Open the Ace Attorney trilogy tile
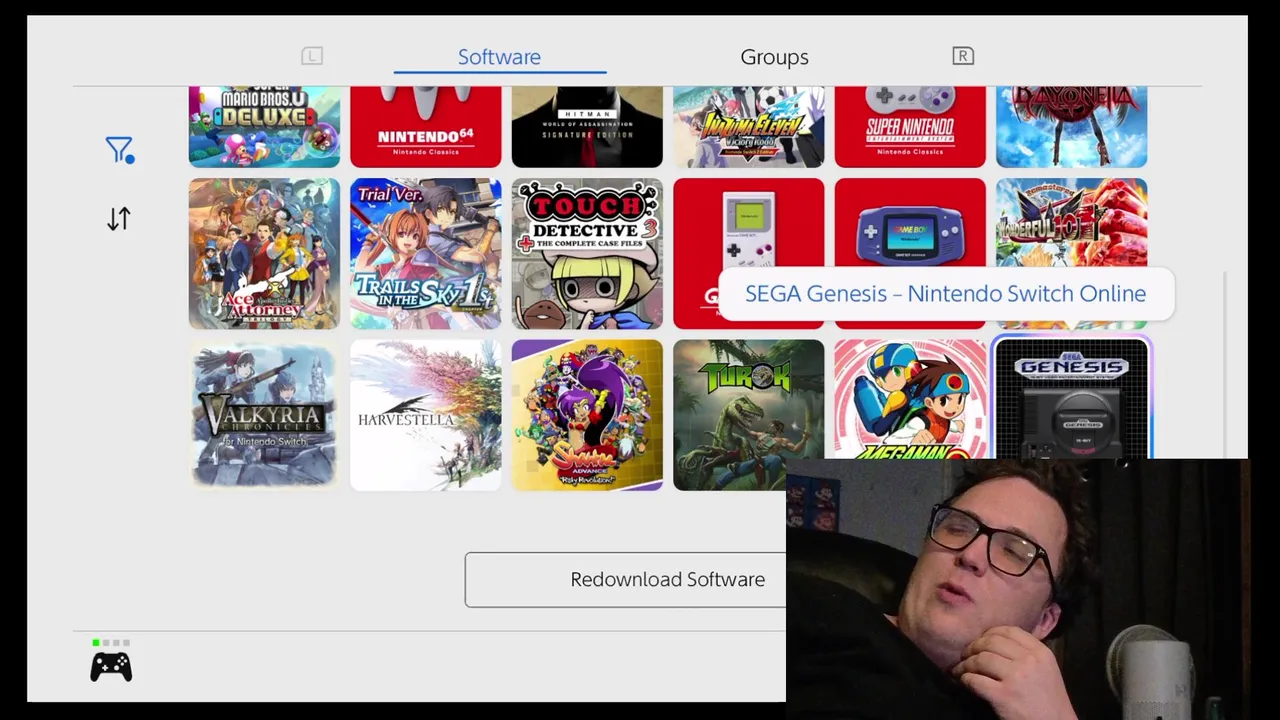 [x=264, y=254]
